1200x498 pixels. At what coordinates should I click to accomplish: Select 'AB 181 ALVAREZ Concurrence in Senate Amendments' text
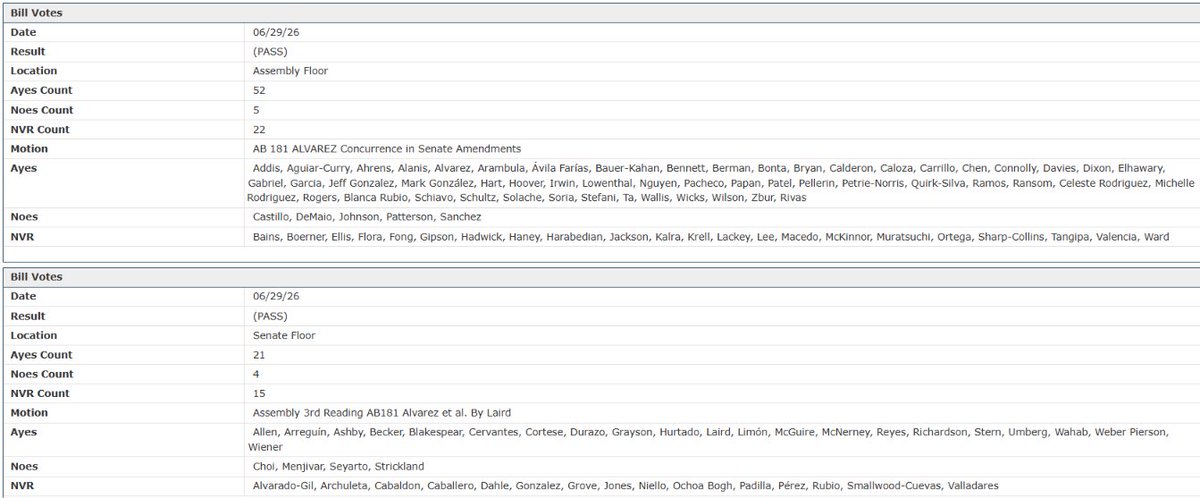tap(387, 148)
